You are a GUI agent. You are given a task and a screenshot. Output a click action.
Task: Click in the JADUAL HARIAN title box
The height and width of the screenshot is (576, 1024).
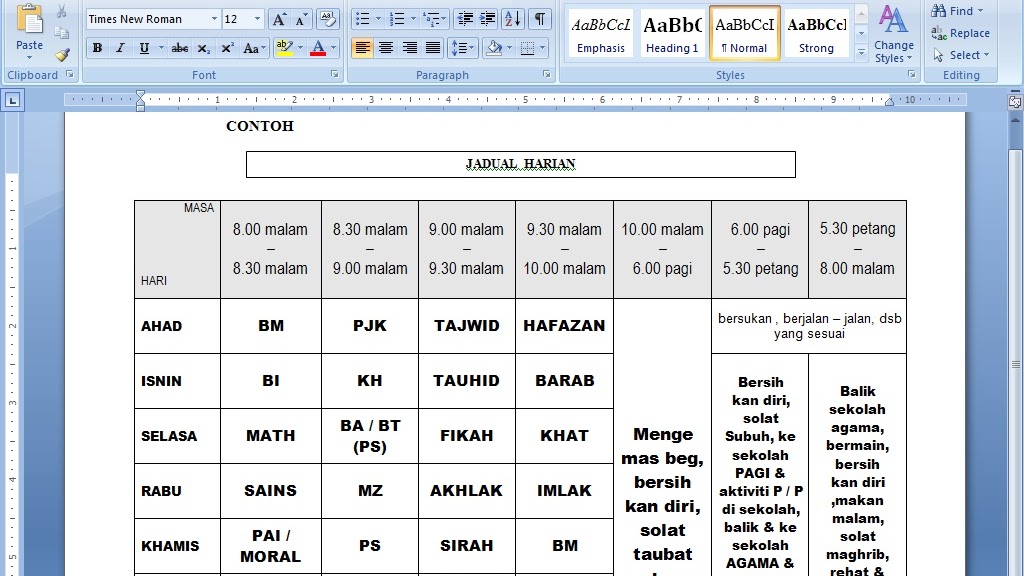coord(520,164)
